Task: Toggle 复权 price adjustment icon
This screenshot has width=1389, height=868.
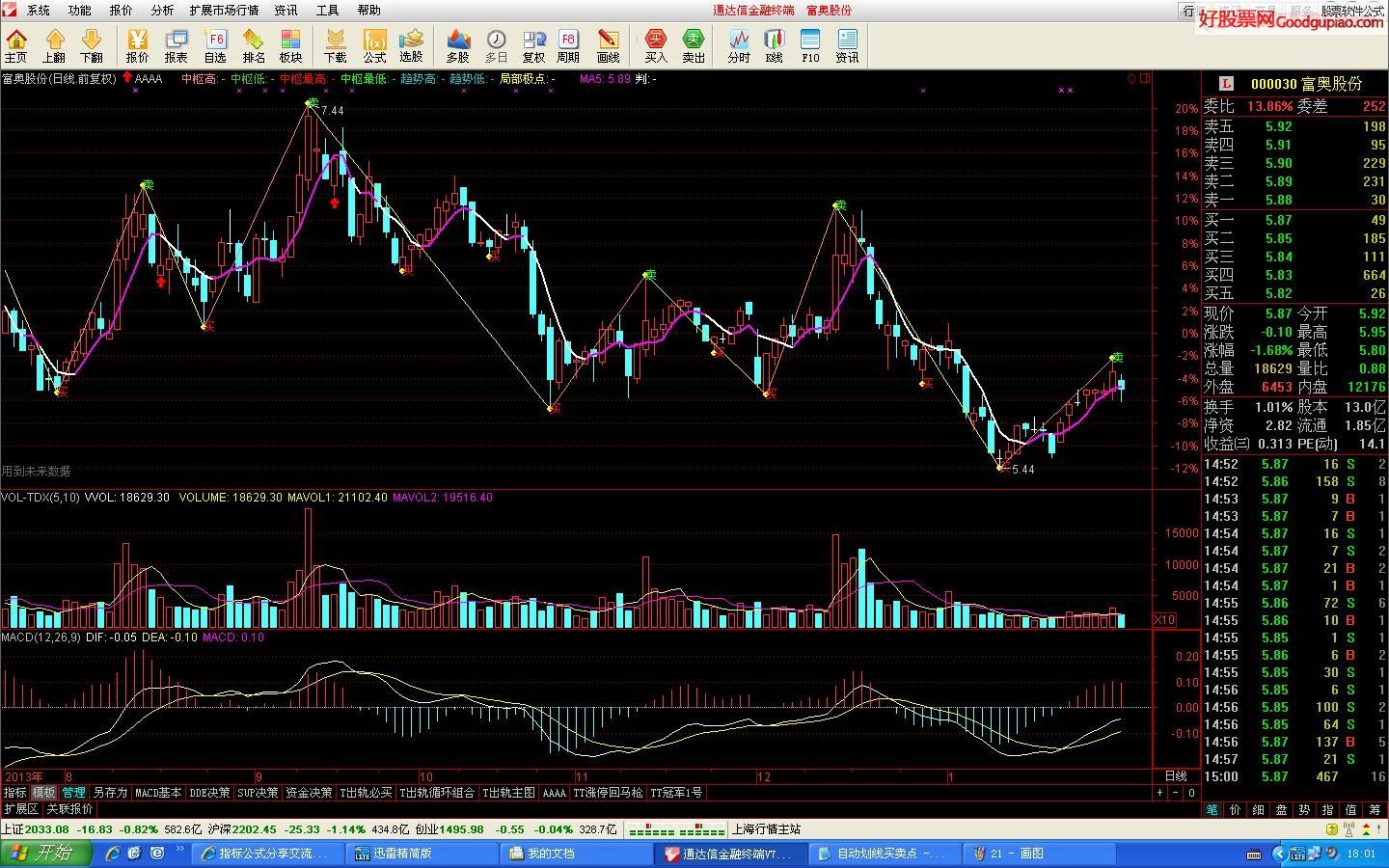Action: click(533, 45)
